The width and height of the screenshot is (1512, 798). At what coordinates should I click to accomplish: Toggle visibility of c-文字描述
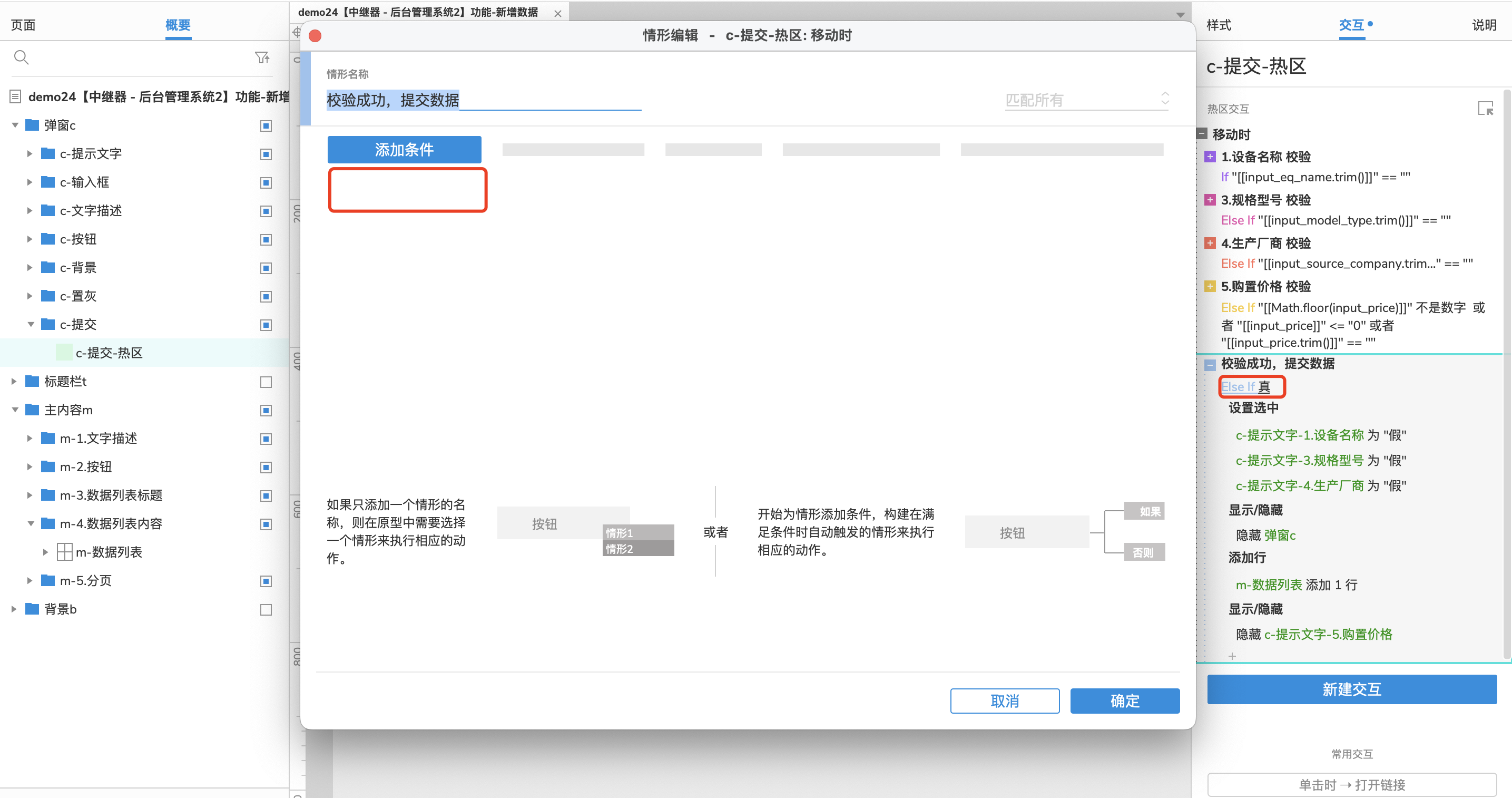pyautogui.click(x=266, y=211)
